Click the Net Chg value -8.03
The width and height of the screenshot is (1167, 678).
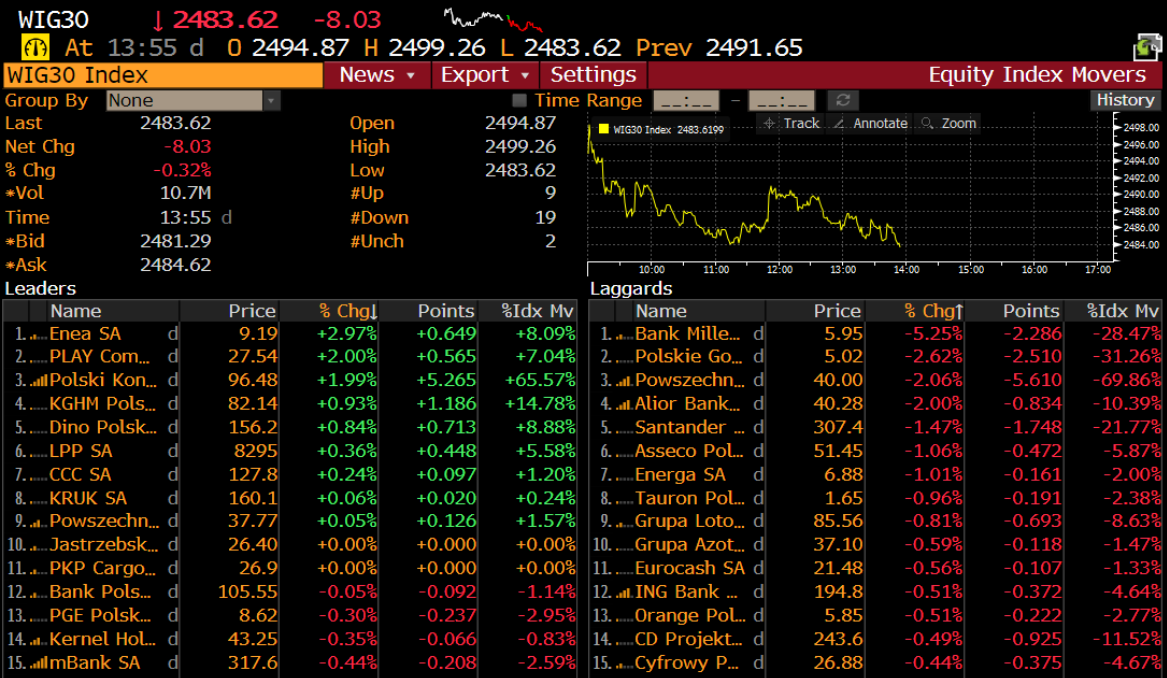(187, 147)
